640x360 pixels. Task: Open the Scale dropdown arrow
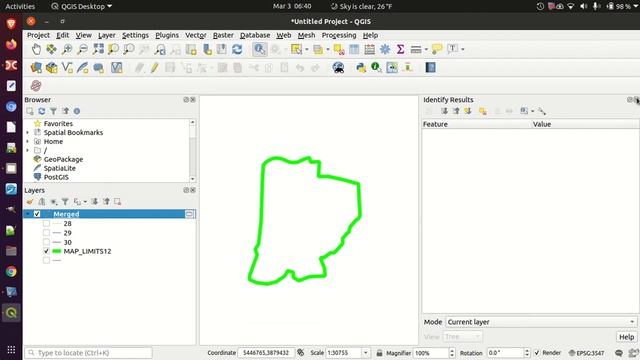pos(366,353)
